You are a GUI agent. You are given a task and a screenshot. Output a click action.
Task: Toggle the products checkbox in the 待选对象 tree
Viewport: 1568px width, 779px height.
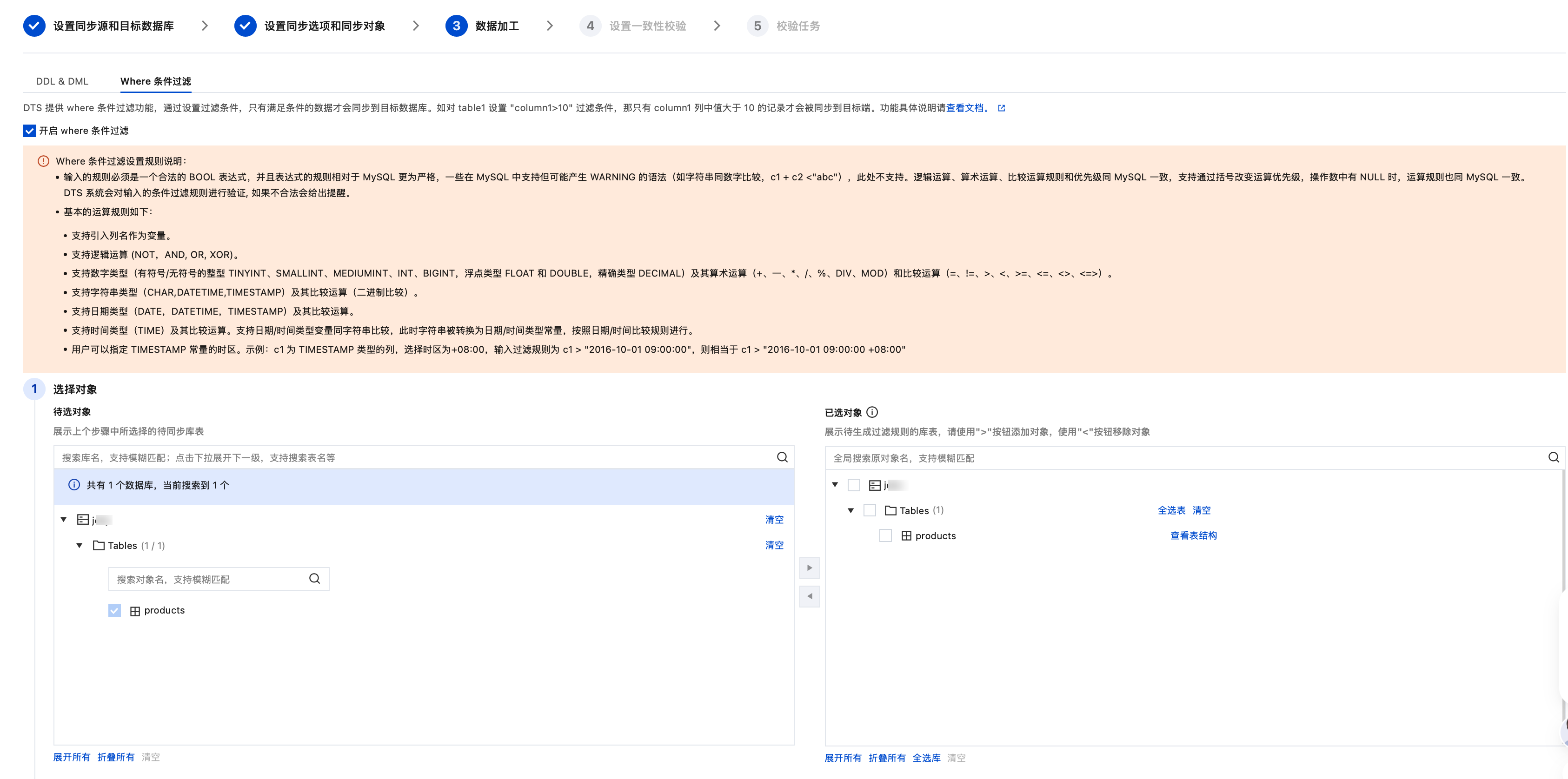click(x=114, y=610)
